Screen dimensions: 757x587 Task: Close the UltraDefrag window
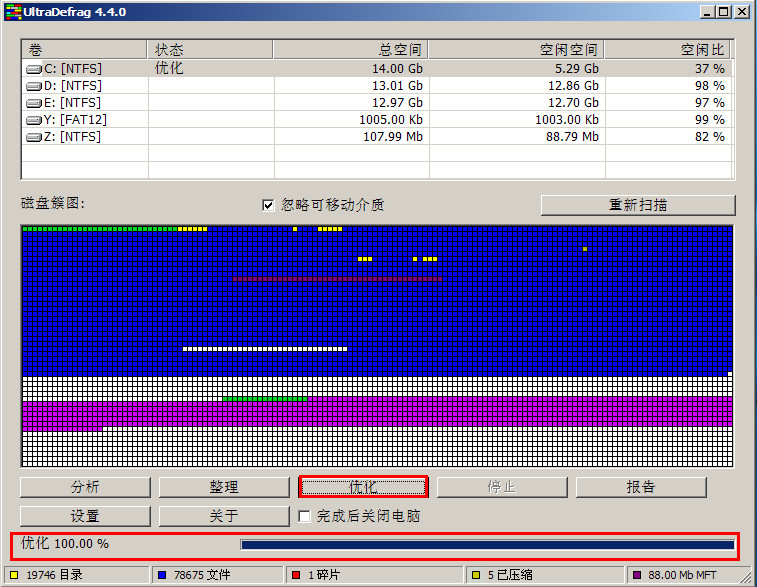(x=742, y=12)
